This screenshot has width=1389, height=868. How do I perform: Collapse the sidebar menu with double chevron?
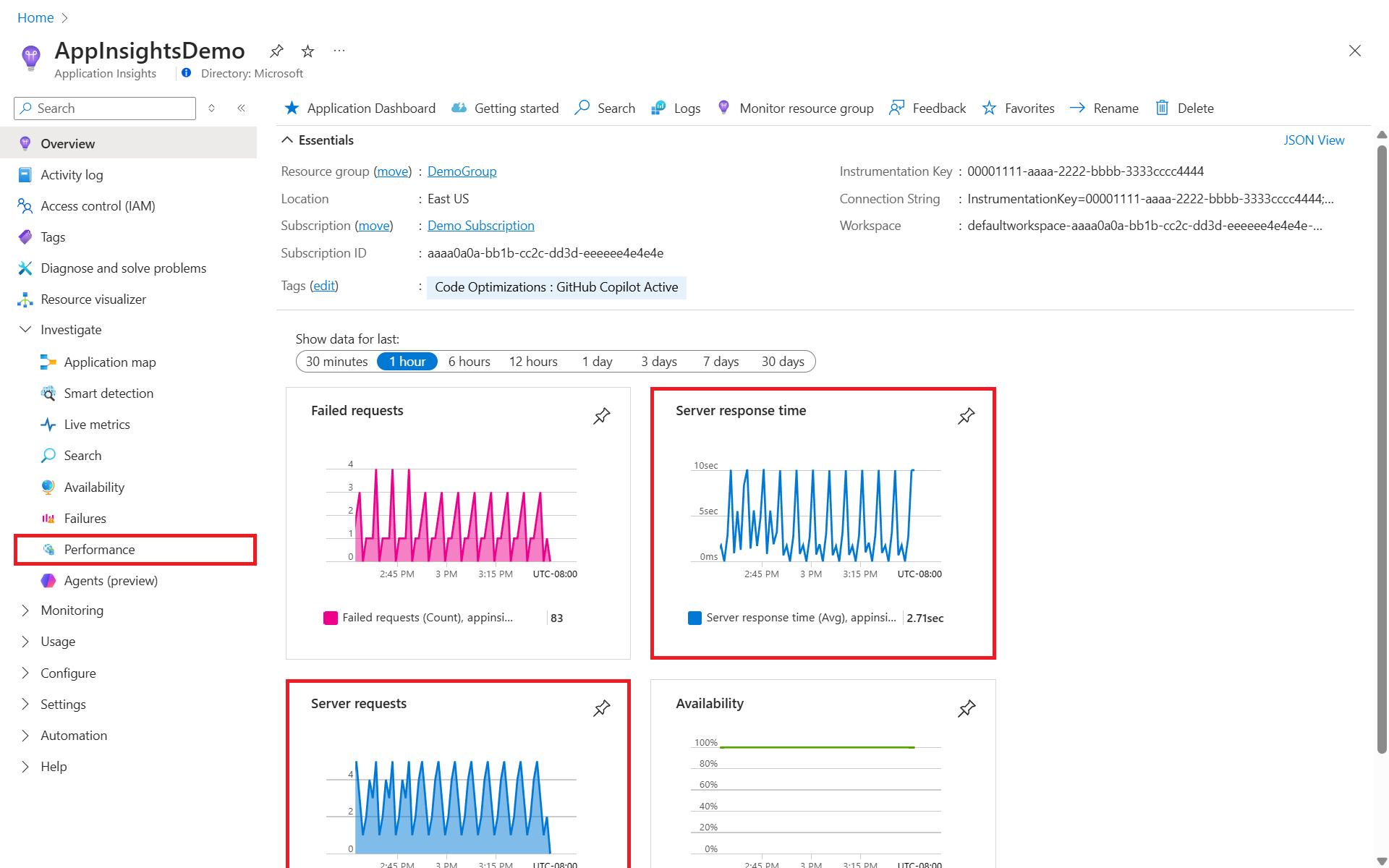[242, 108]
